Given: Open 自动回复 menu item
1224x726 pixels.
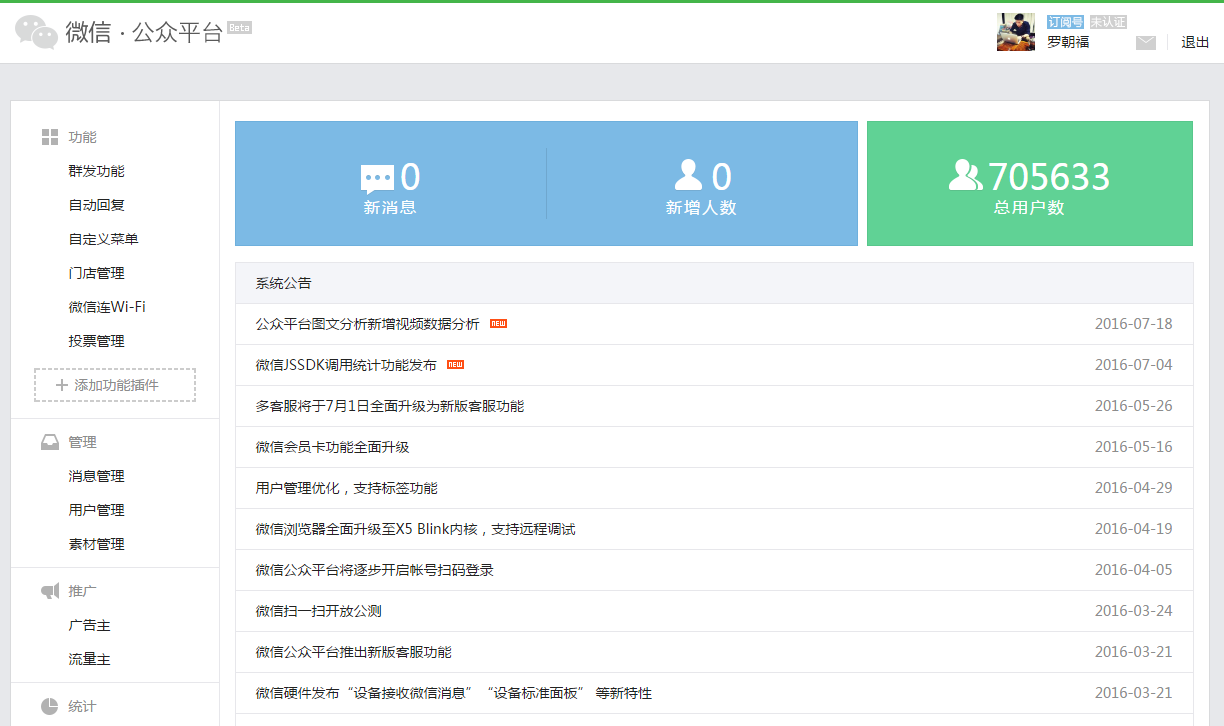Looking at the screenshot, I should pyautogui.click(x=97, y=205).
